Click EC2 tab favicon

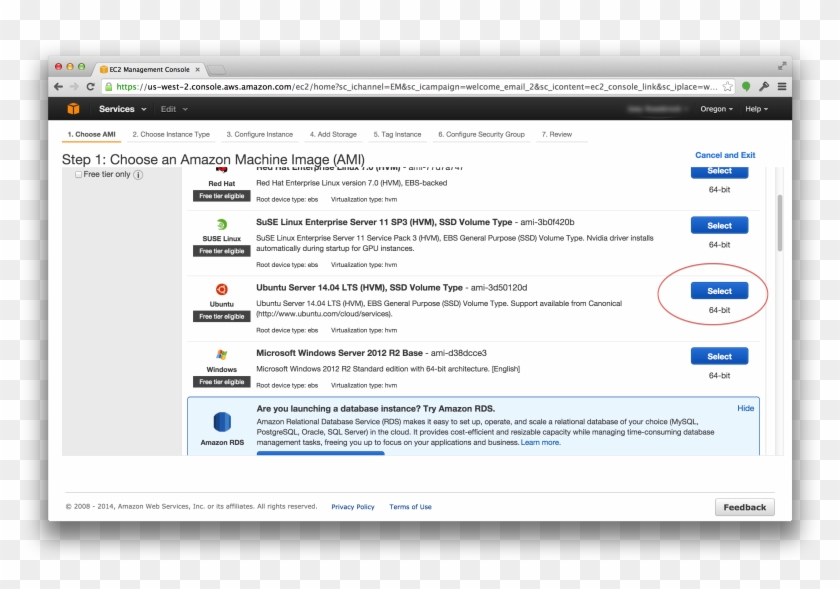[x=104, y=69]
